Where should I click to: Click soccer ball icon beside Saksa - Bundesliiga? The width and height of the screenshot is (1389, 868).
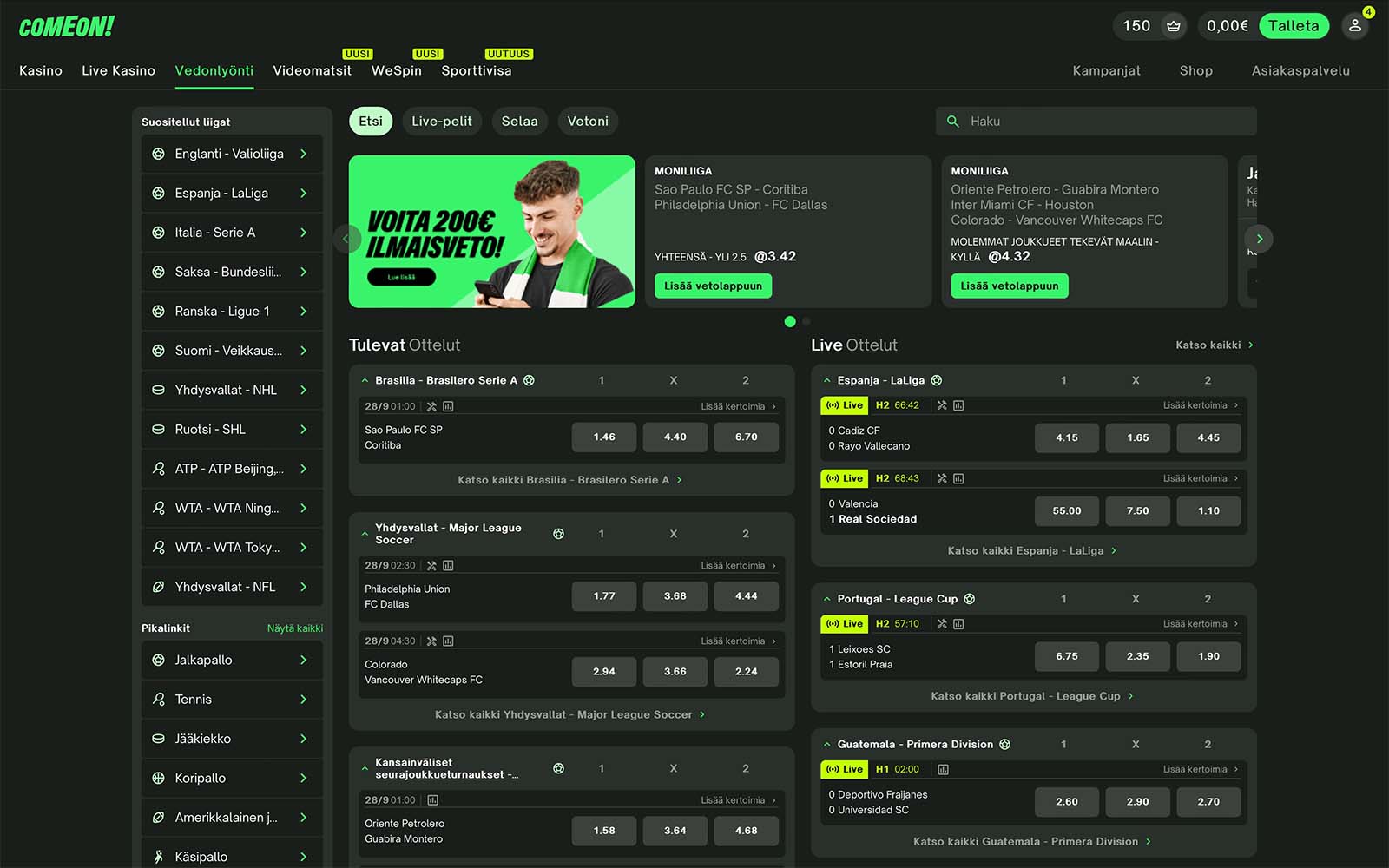point(158,272)
